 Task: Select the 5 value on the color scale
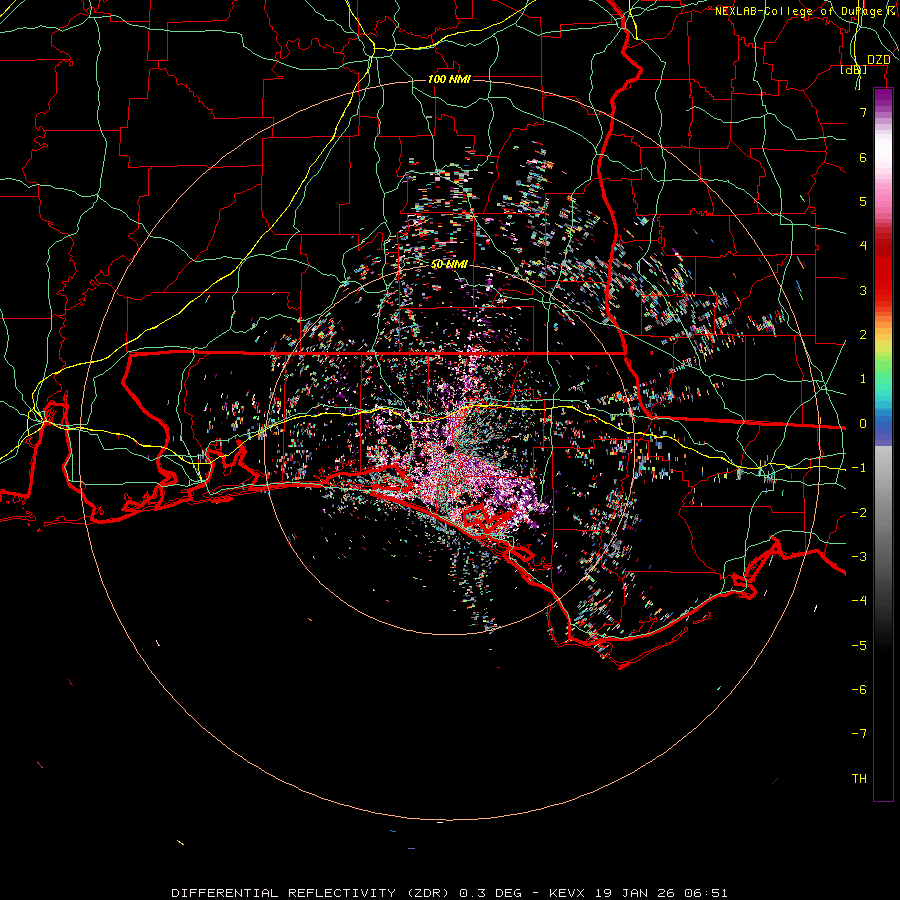(x=863, y=201)
